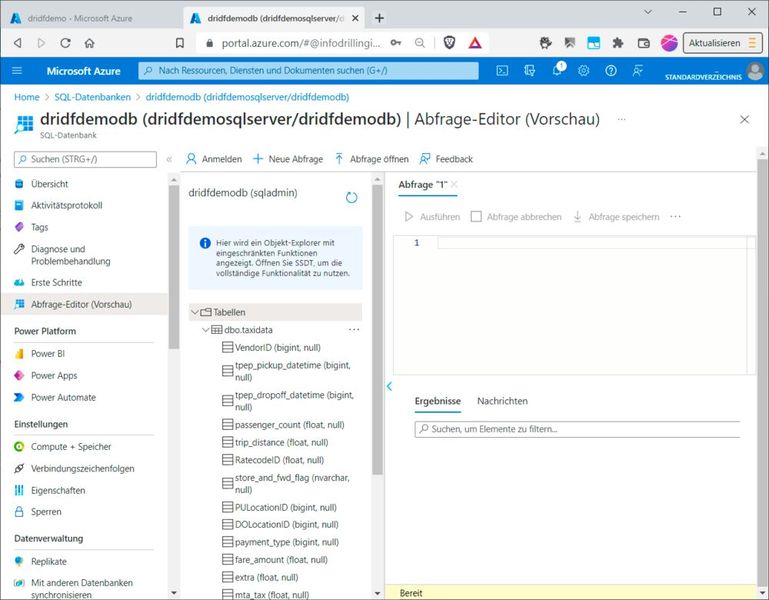Open Verbindungszeichenfolgen settings
The height and width of the screenshot is (600, 769).
(x=82, y=469)
